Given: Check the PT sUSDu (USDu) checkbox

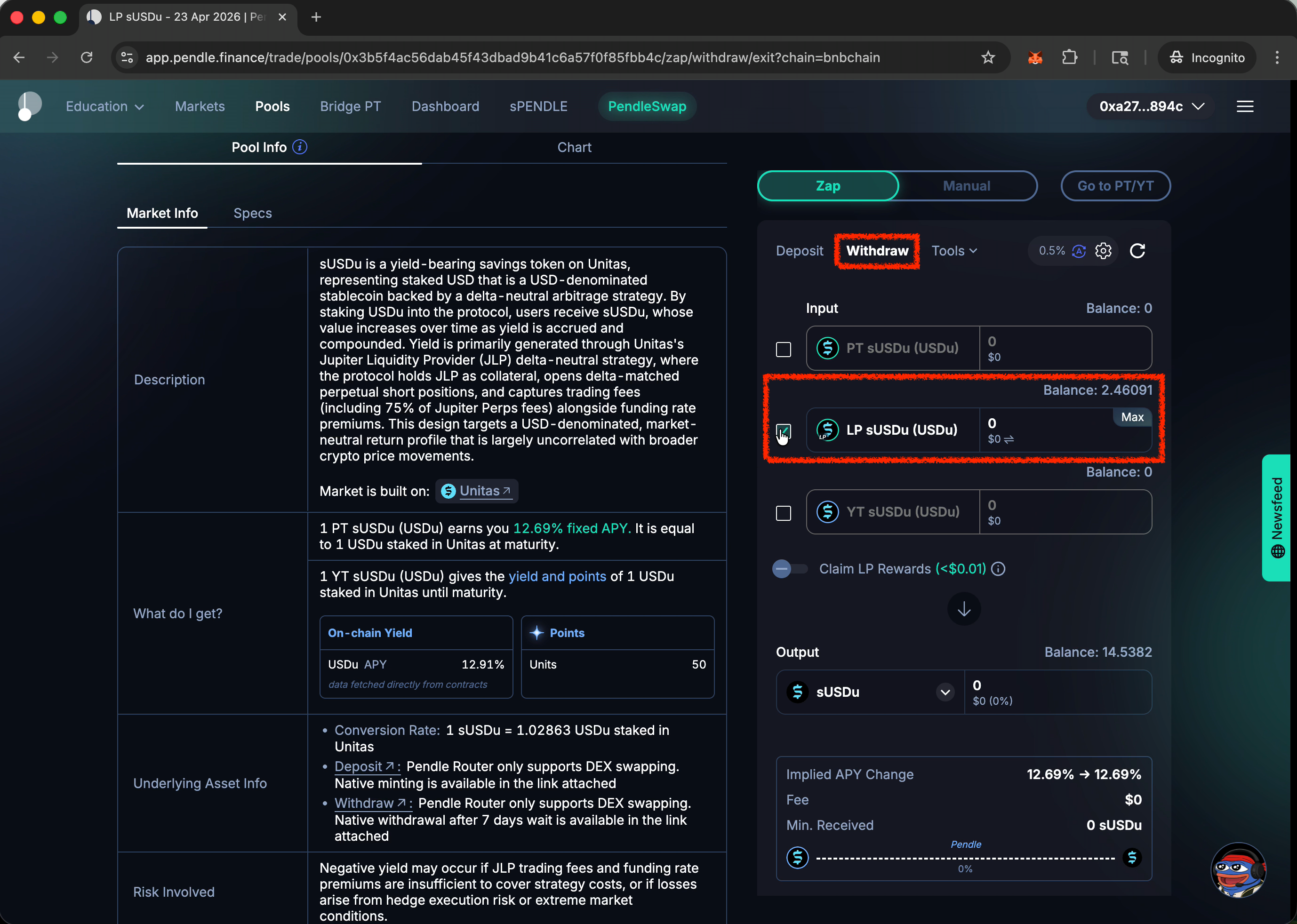Looking at the screenshot, I should [783, 350].
